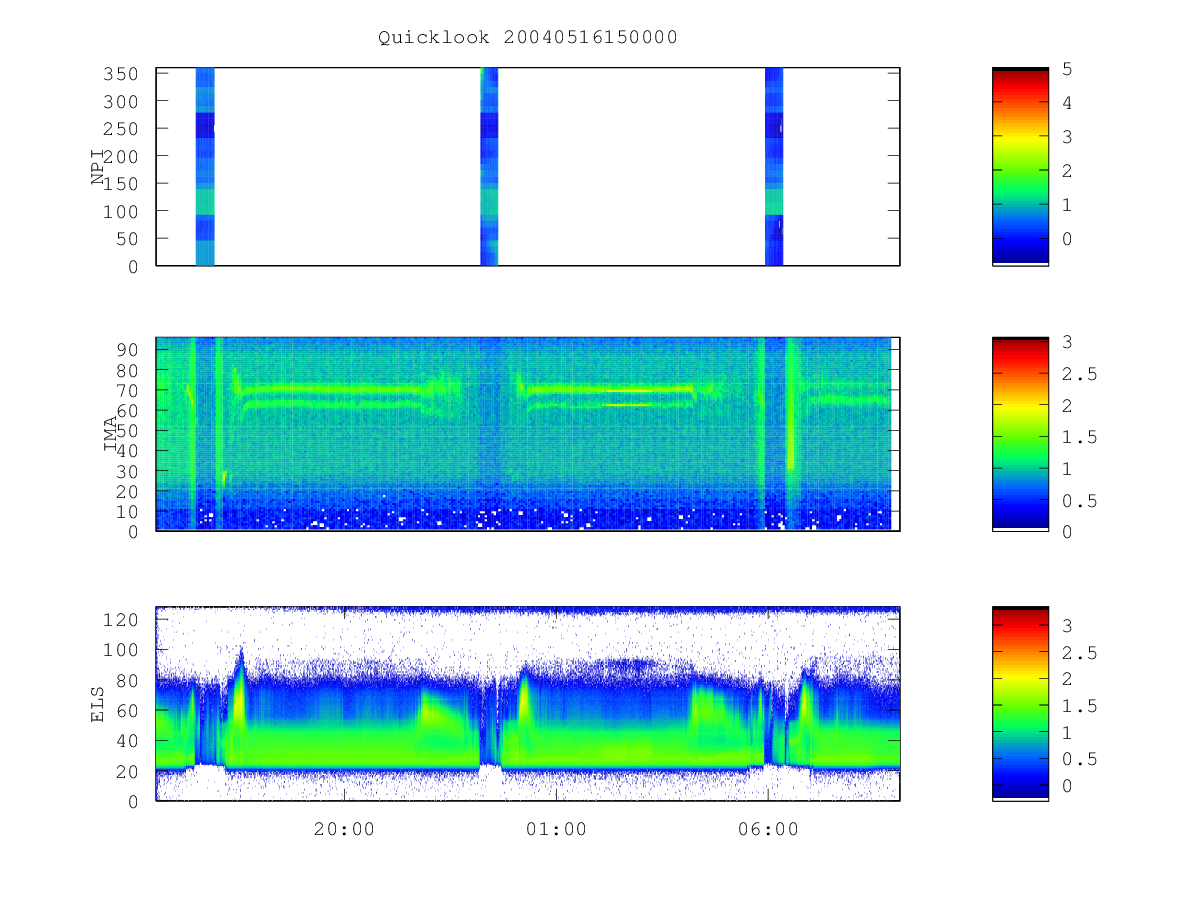
Task: Select the NPI axis label
Action: [99, 167]
